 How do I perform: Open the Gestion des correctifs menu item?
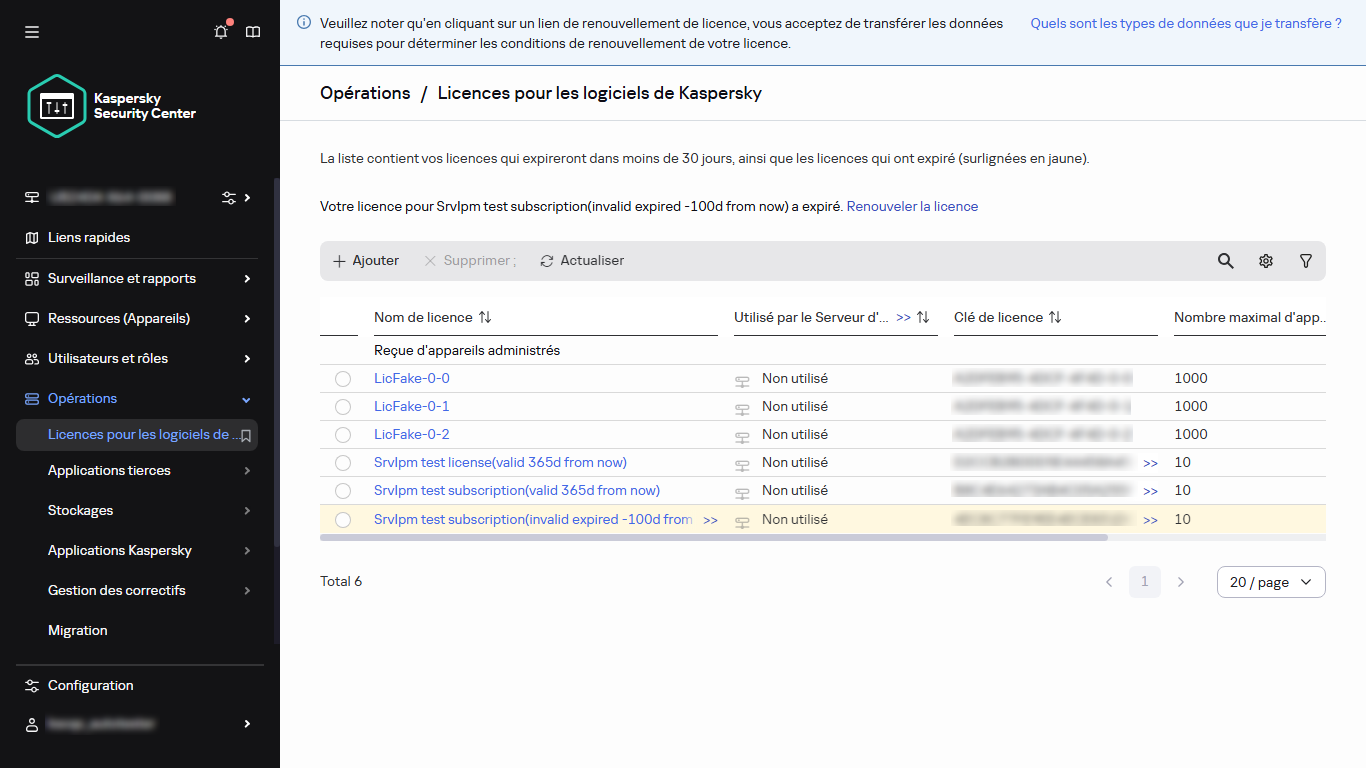click(x=117, y=590)
